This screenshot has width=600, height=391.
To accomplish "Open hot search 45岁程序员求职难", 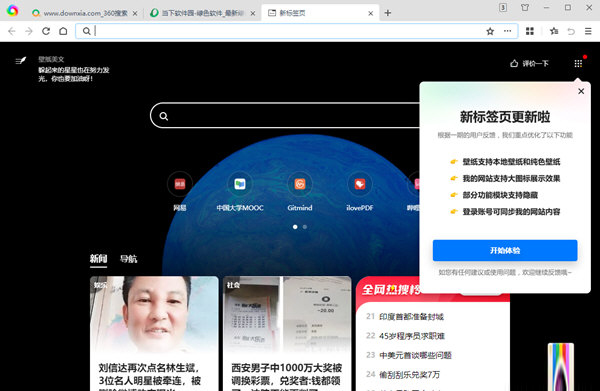I will click(412, 336).
